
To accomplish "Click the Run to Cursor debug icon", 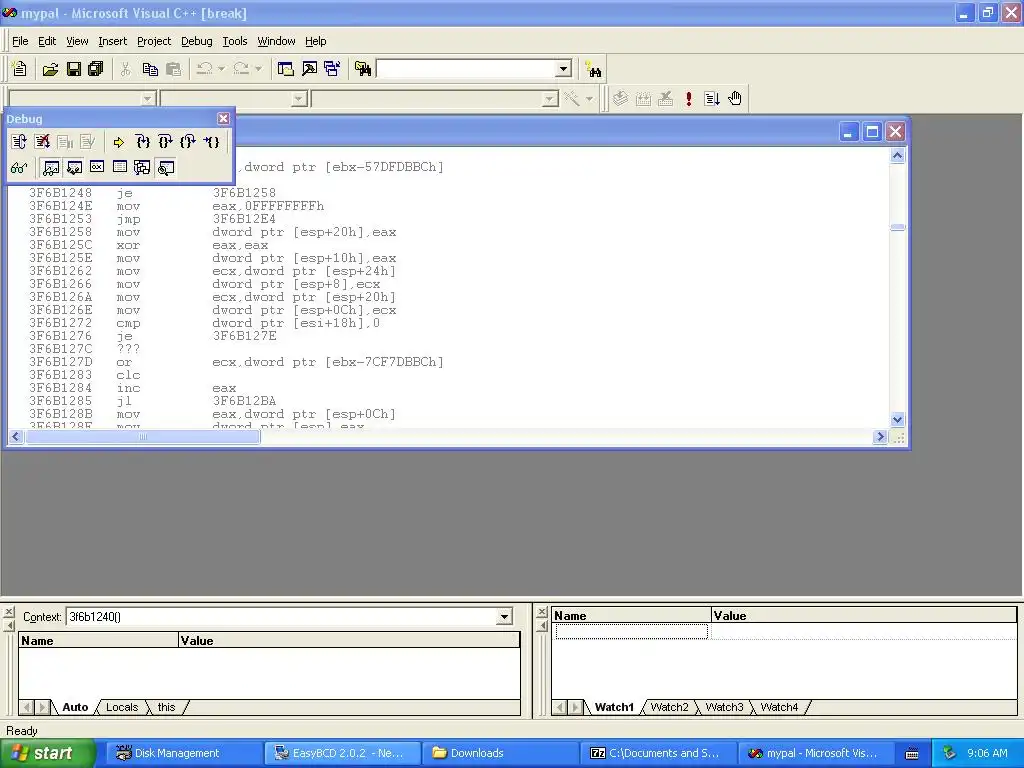I will point(212,142).
